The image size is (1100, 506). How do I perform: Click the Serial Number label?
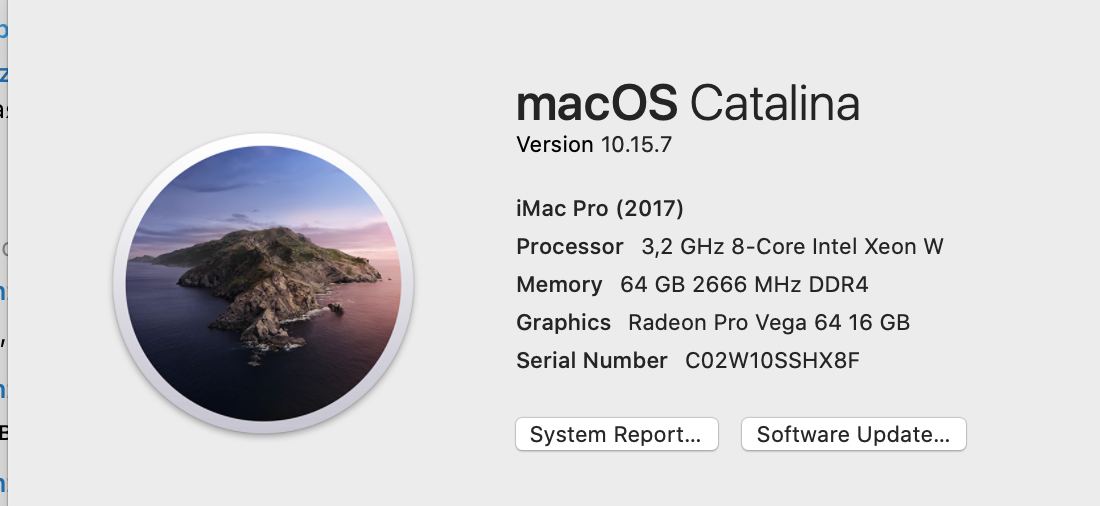[591, 361]
